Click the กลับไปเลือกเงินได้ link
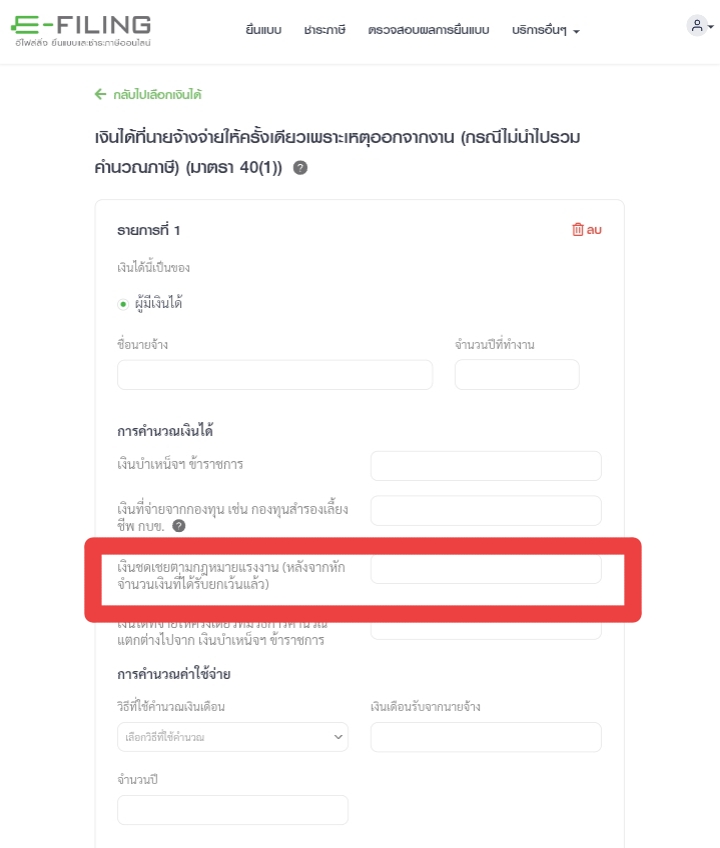The height and width of the screenshot is (848, 720). [x=157, y=95]
